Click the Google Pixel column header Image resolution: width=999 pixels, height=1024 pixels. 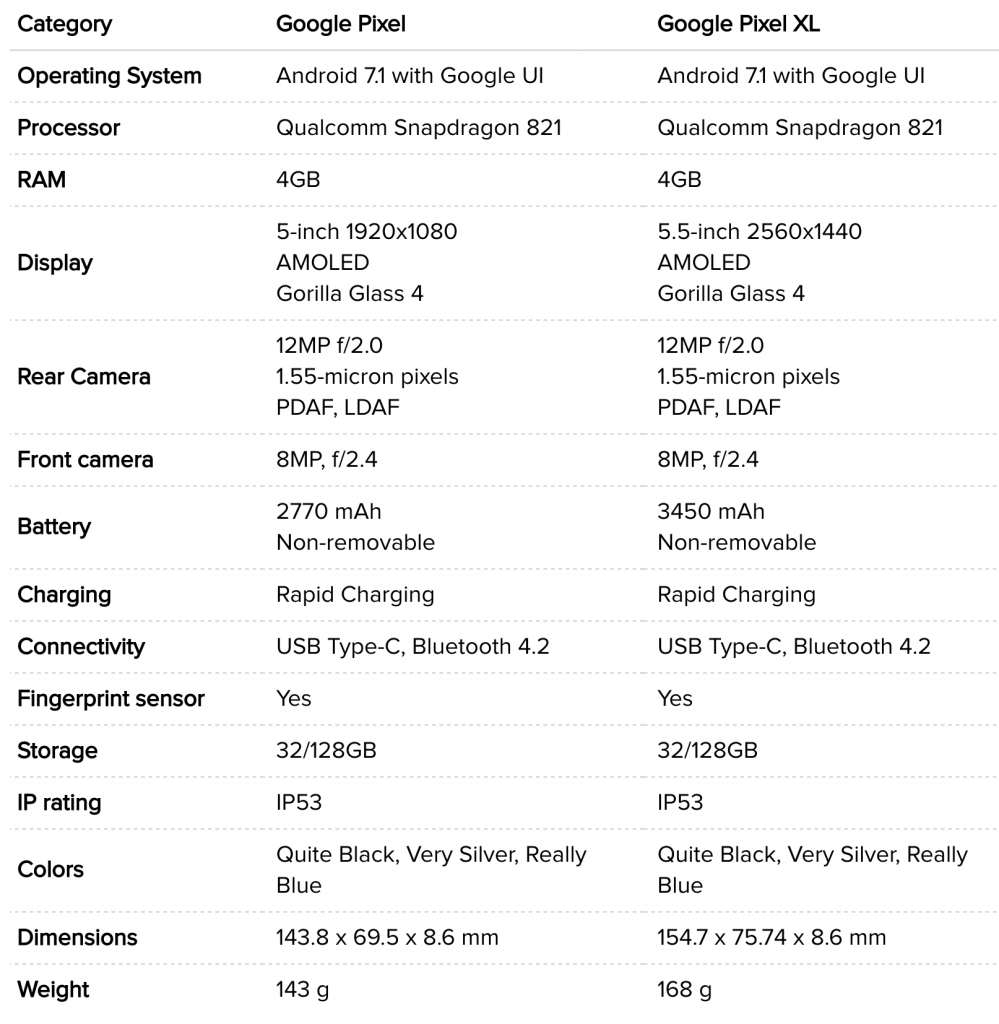click(340, 24)
